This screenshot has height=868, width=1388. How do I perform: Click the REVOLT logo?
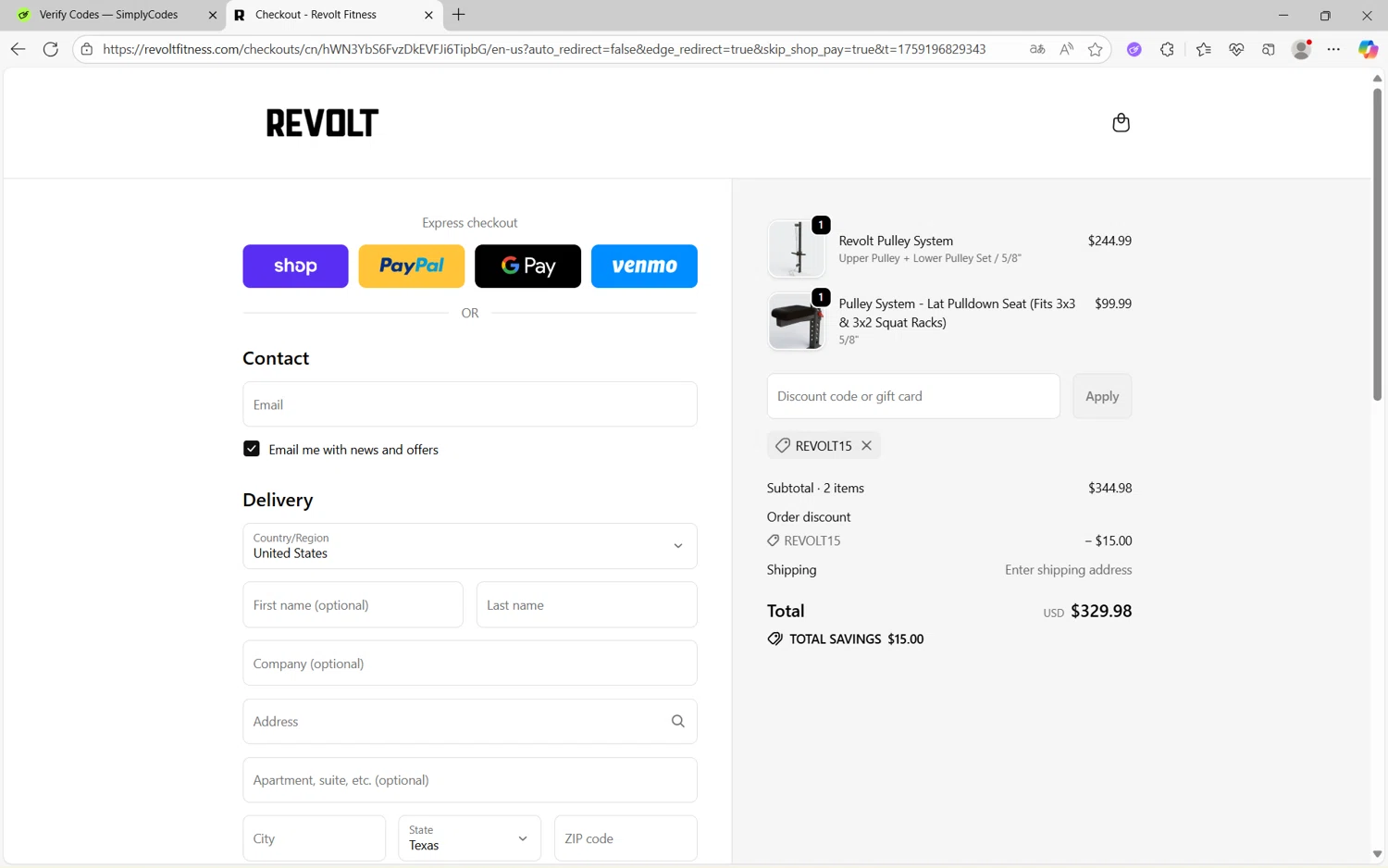point(322,123)
